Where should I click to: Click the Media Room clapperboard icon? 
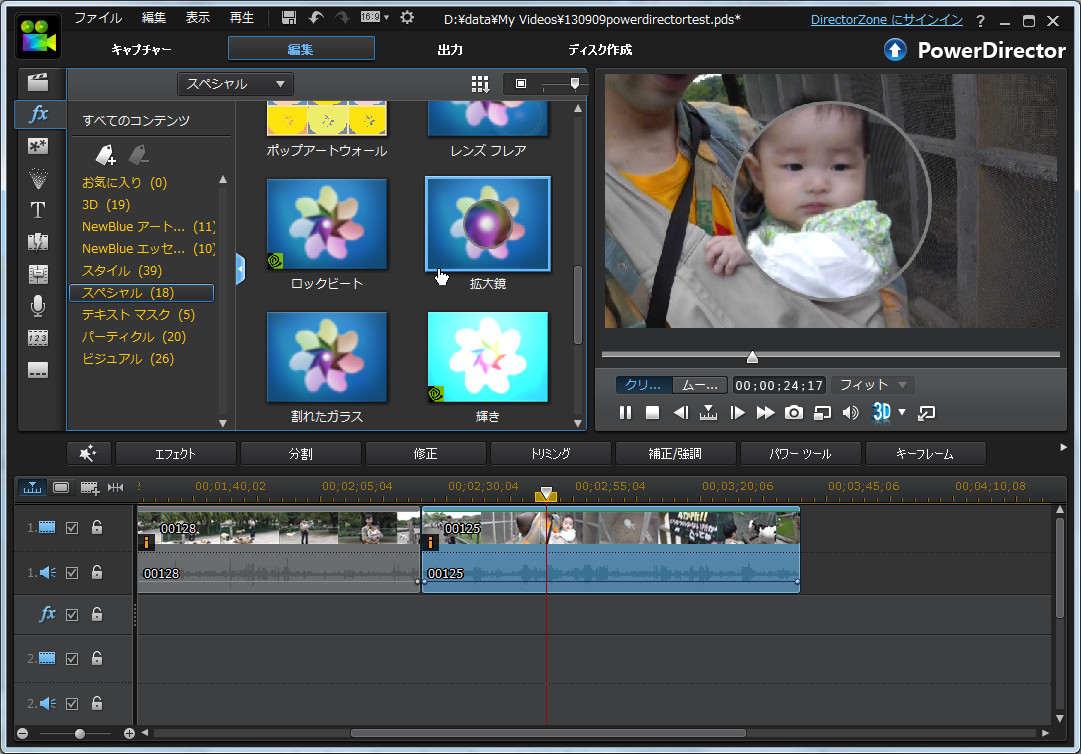tap(38, 83)
